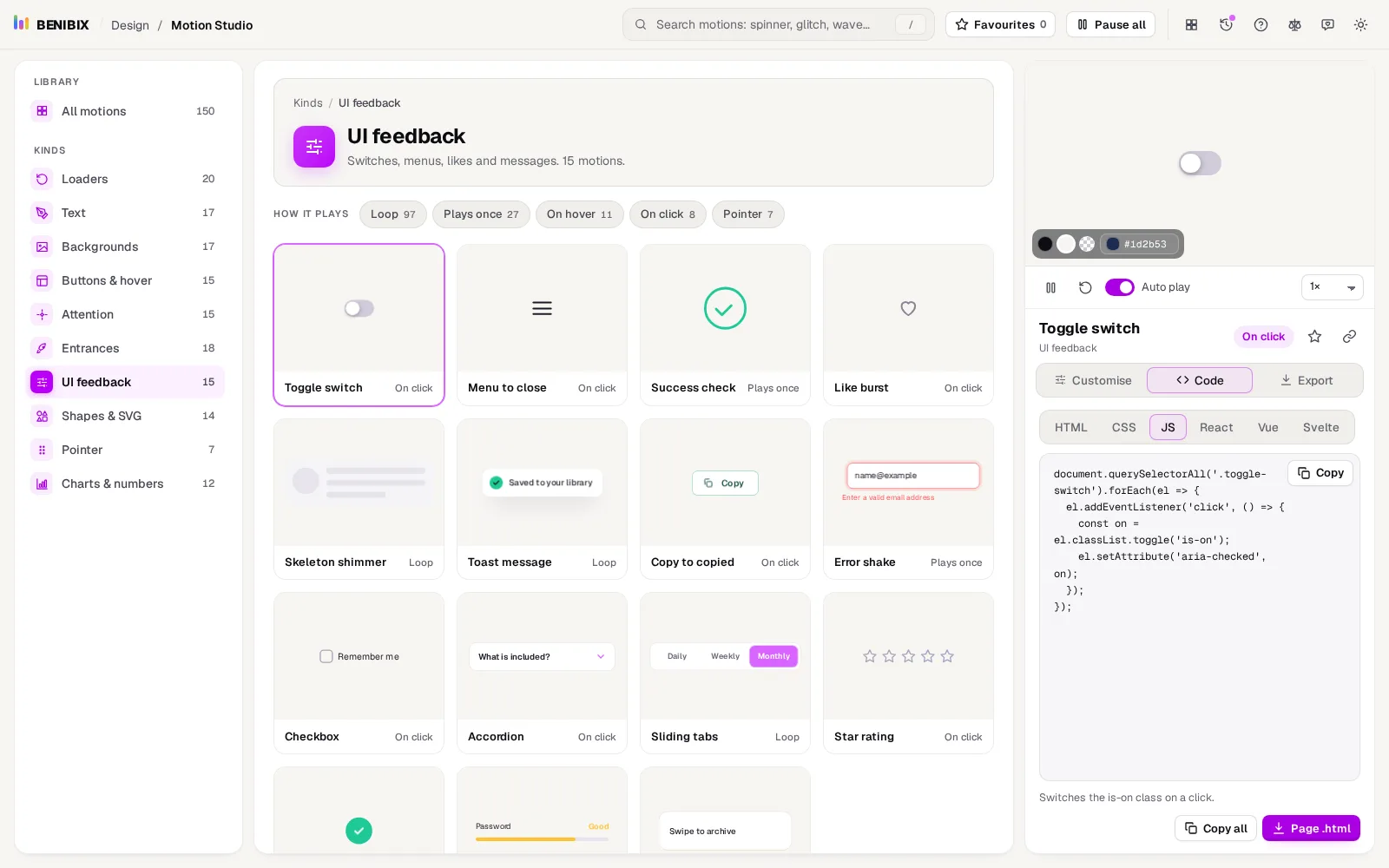Favourite Toggle switch with the star icon
This screenshot has height=868, width=1389.
[1314, 337]
